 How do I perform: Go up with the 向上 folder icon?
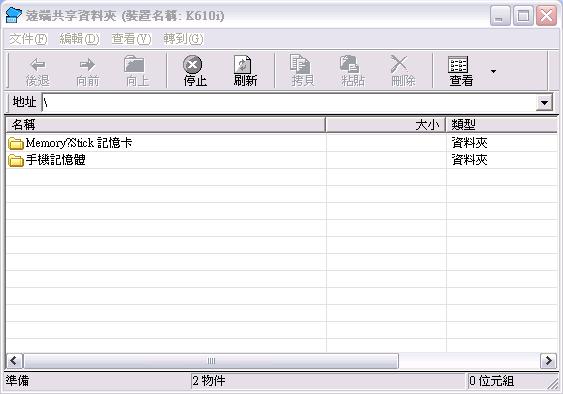[134, 64]
